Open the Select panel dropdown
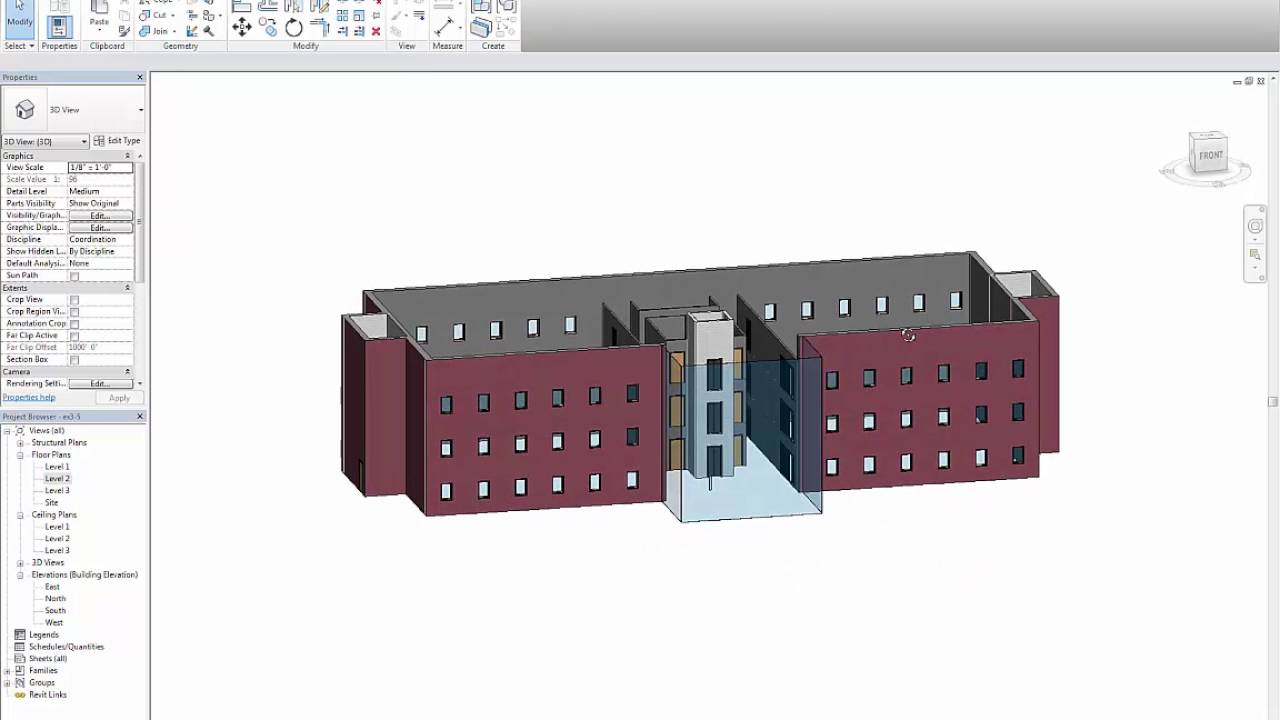Screen dimensions: 1280x720 19,46
